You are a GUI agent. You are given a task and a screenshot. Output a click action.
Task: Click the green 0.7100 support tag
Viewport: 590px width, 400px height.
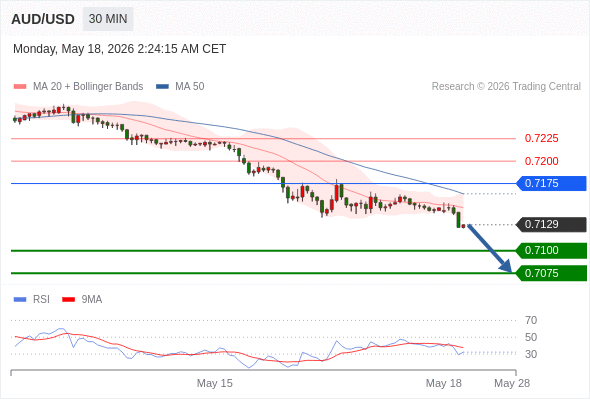[x=551, y=251]
